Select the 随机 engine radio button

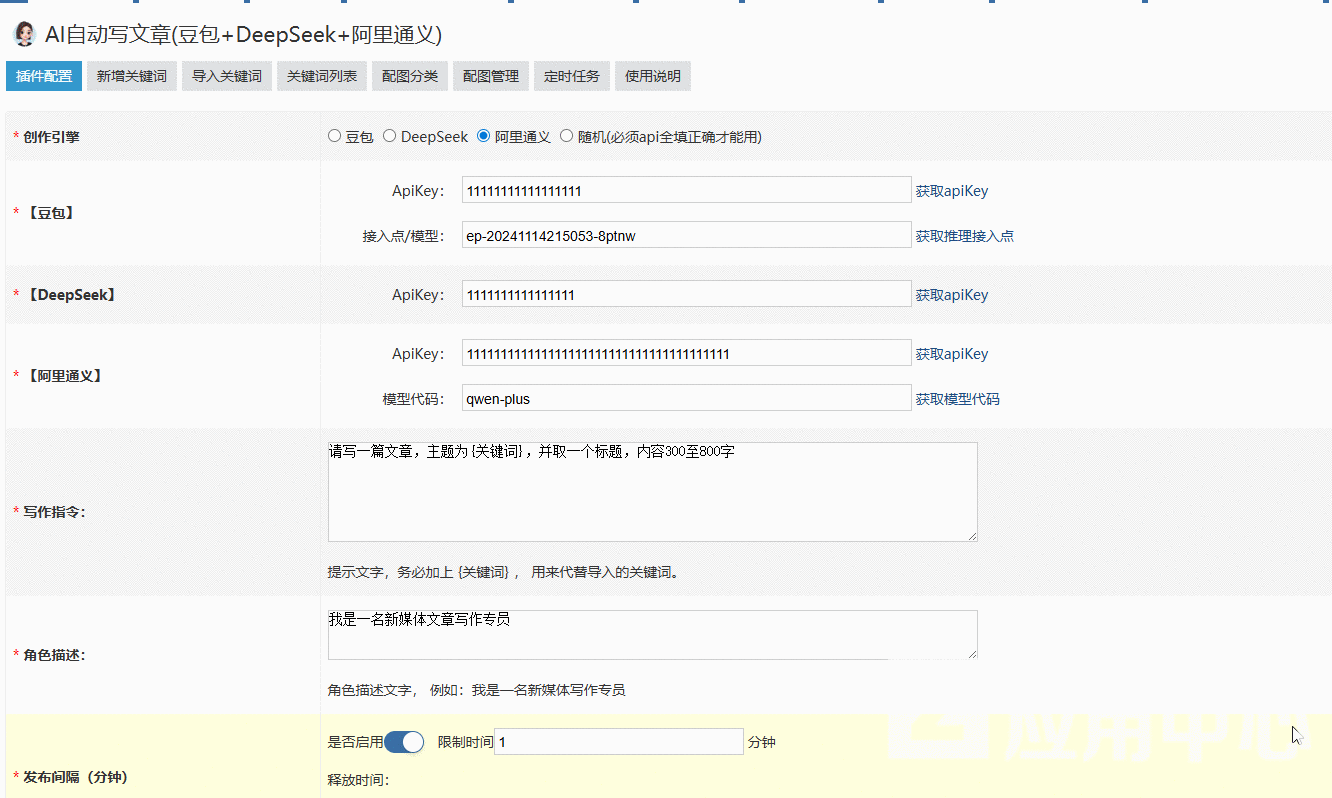pyautogui.click(x=567, y=136)
